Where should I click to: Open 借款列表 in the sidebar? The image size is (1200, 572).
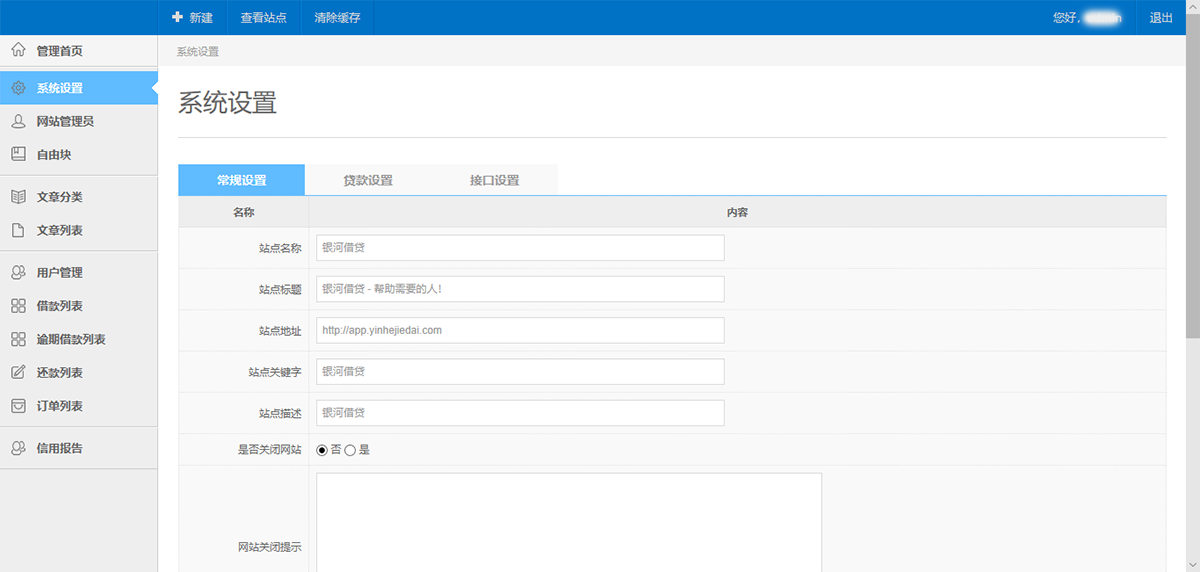(x=79, y=306)
